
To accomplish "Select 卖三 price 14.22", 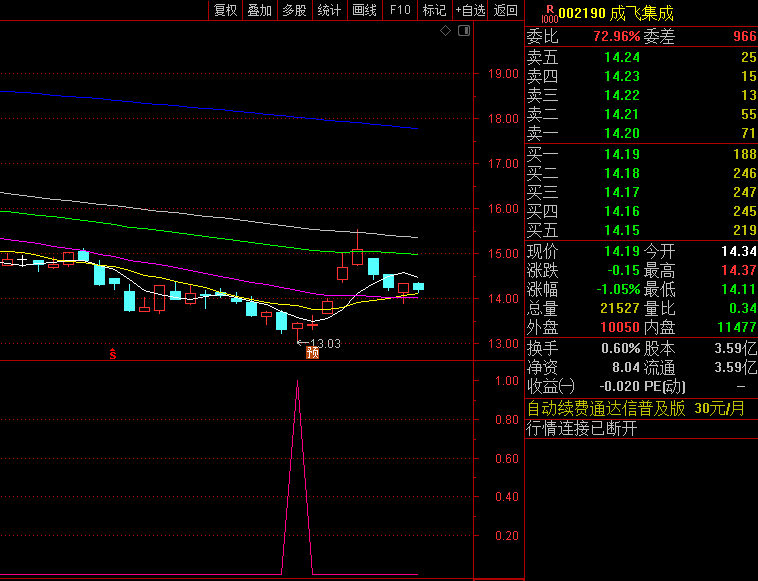I will coord(622,95).
